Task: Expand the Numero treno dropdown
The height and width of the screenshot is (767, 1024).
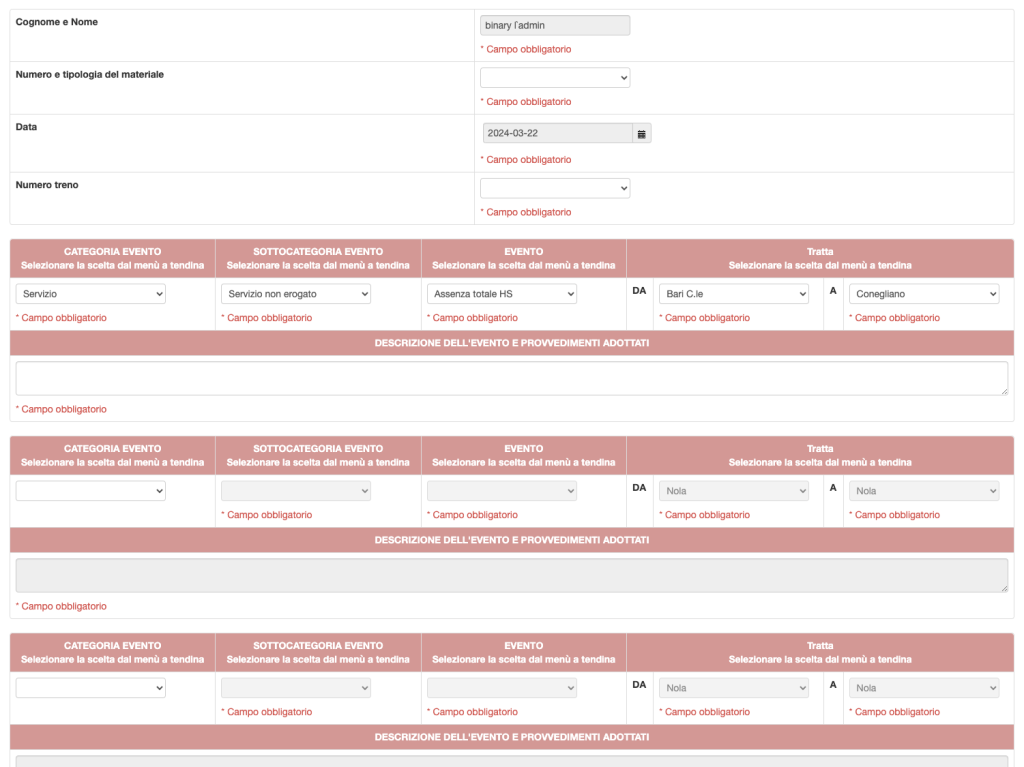Action: pyautogui.click(x=555, y=188)
